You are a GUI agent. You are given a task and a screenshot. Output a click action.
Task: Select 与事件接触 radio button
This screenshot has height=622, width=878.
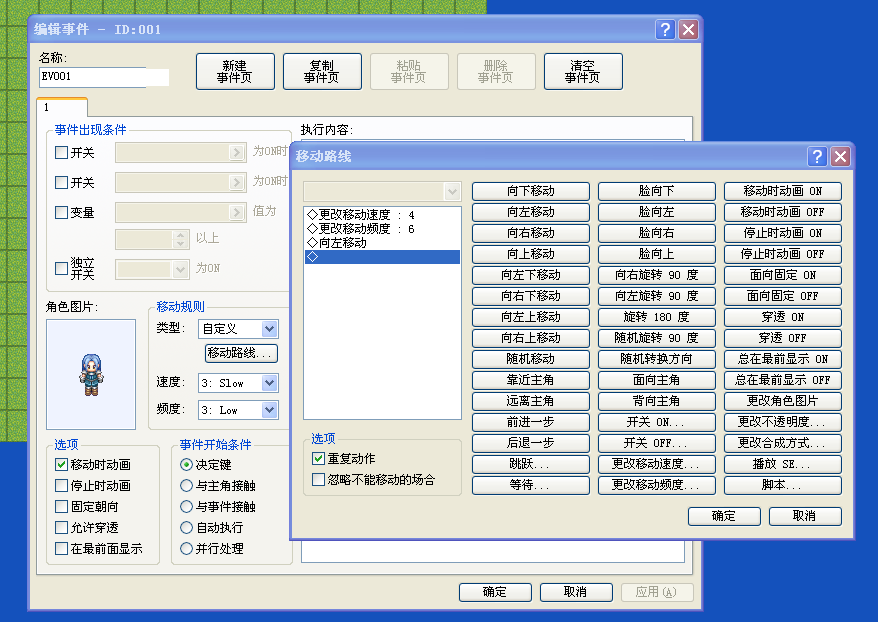tap(186, 507)
